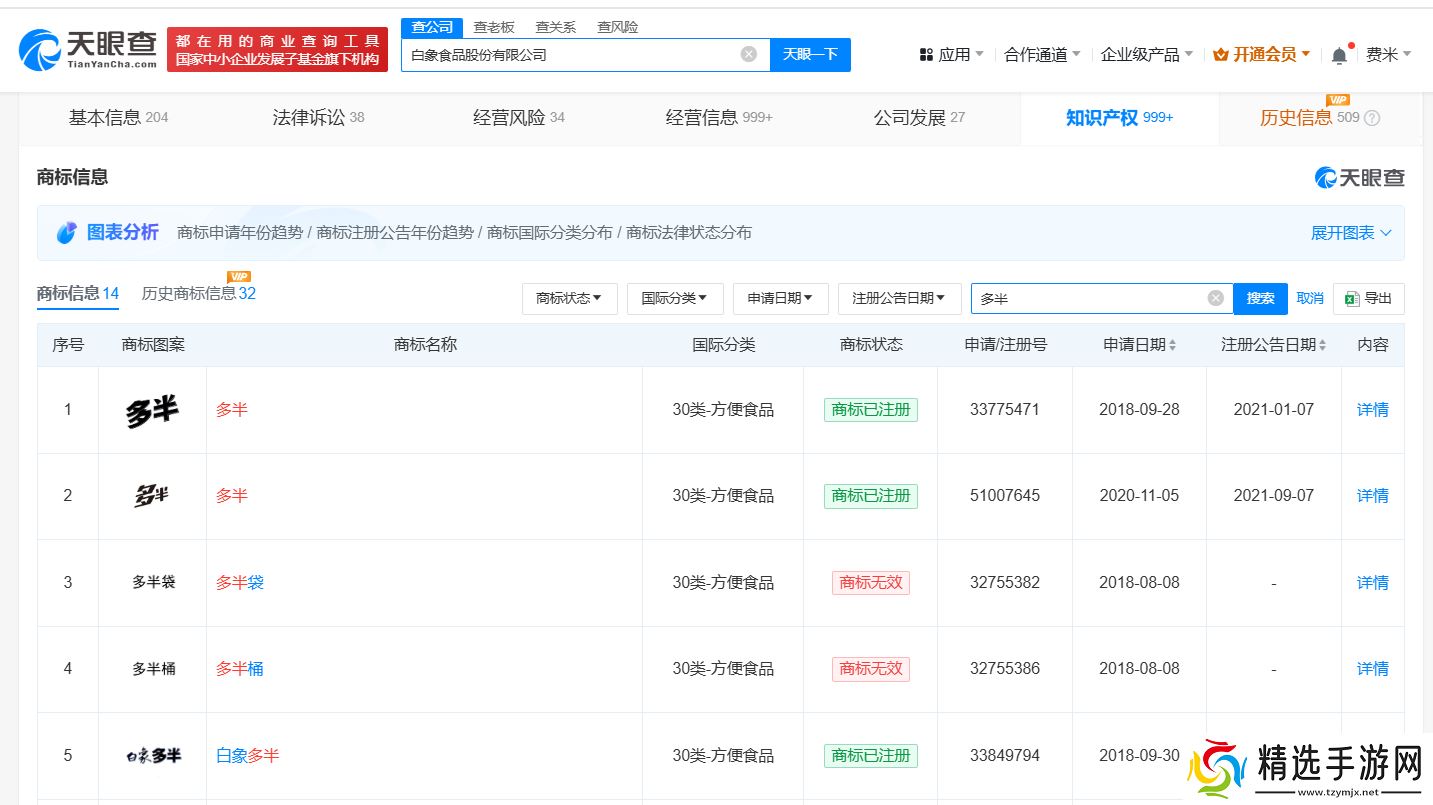Open the notification bell icon
This screenshot has width=1433, height=805.
(x=1339, y=55)
